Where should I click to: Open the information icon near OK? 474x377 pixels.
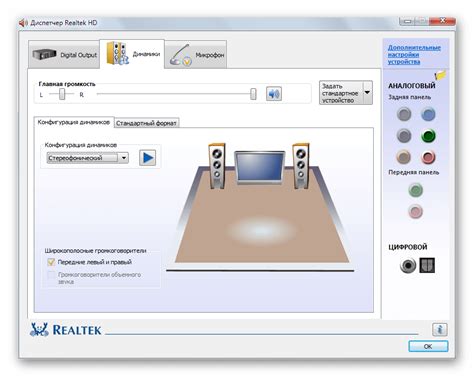tap(440, 330)
